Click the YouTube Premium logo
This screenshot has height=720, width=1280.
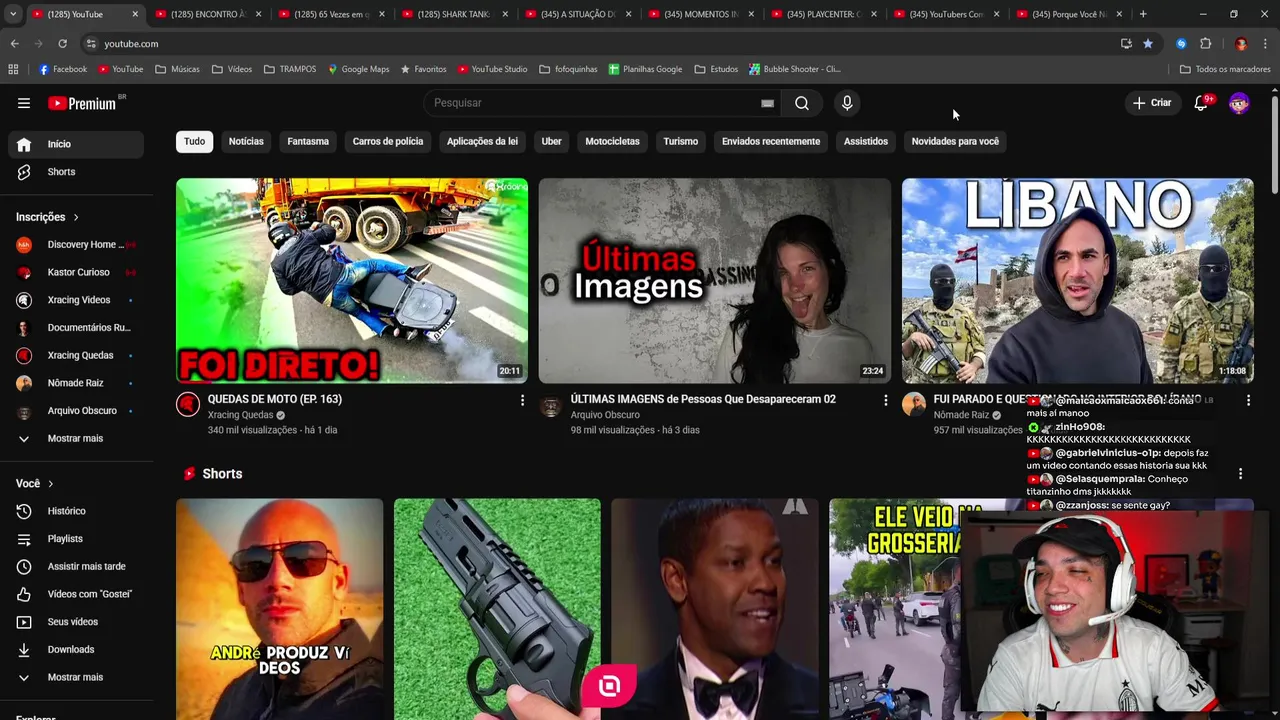(x=82, y=103)
